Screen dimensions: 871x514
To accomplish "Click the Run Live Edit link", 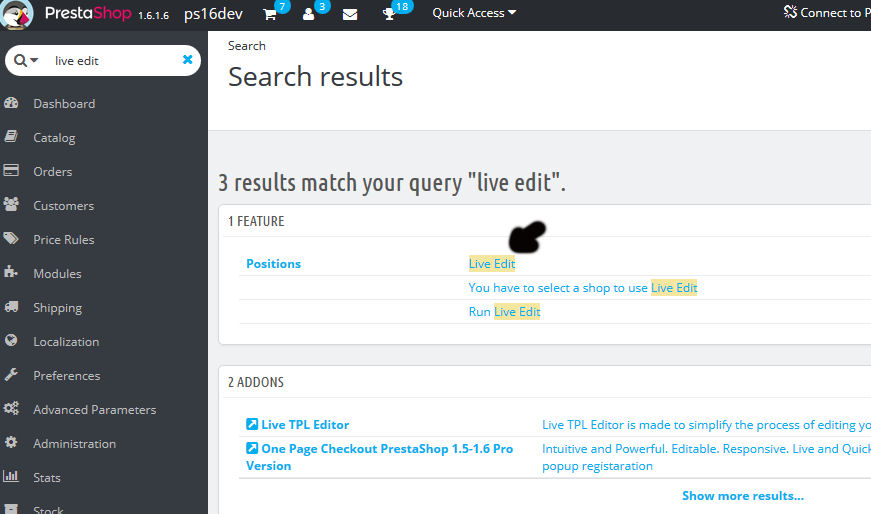I will click(504, 312).
